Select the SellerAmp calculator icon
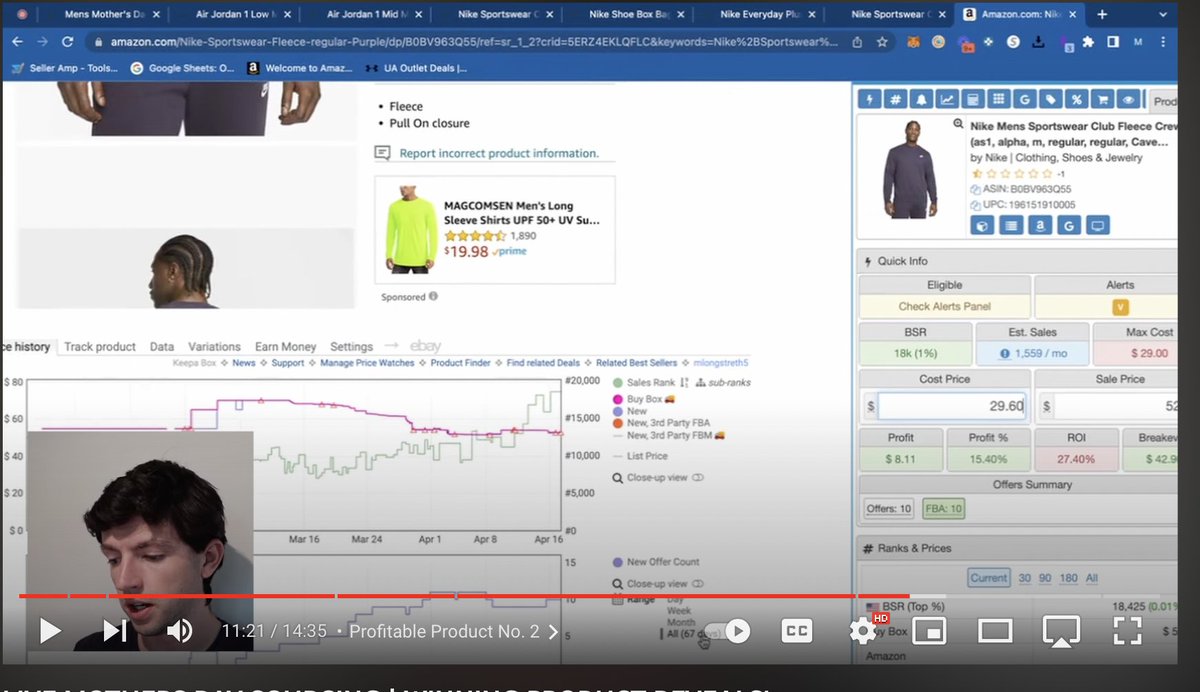This screenshot has width=1200, height=692. pyautogui.click(x=972, y=99)
